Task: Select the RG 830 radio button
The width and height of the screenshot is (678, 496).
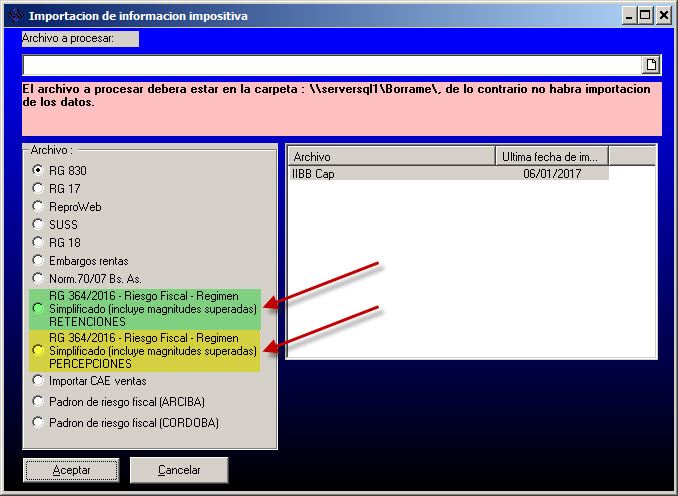Action: [39, 170]
